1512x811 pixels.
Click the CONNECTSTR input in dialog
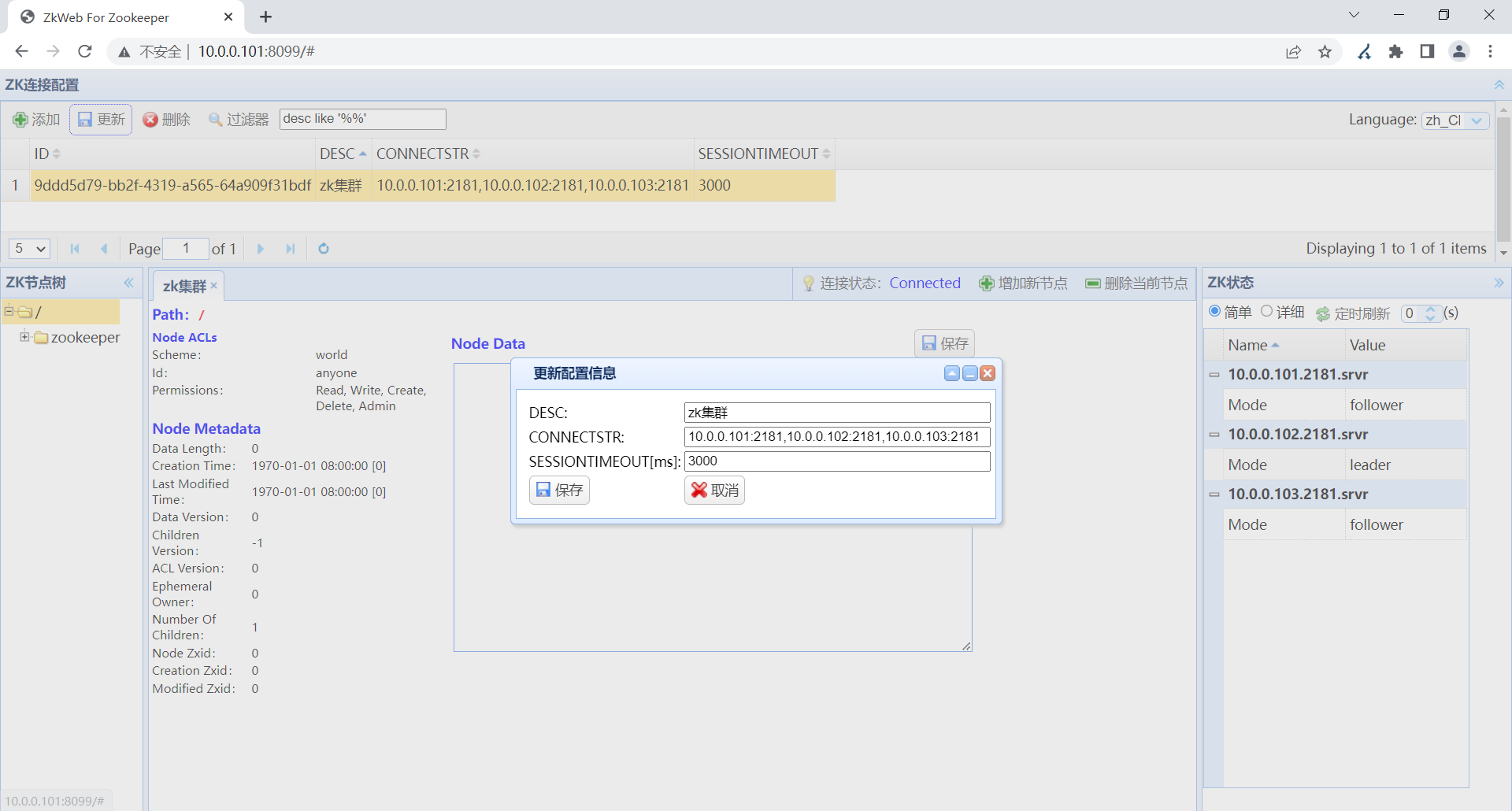pos(837,437)
